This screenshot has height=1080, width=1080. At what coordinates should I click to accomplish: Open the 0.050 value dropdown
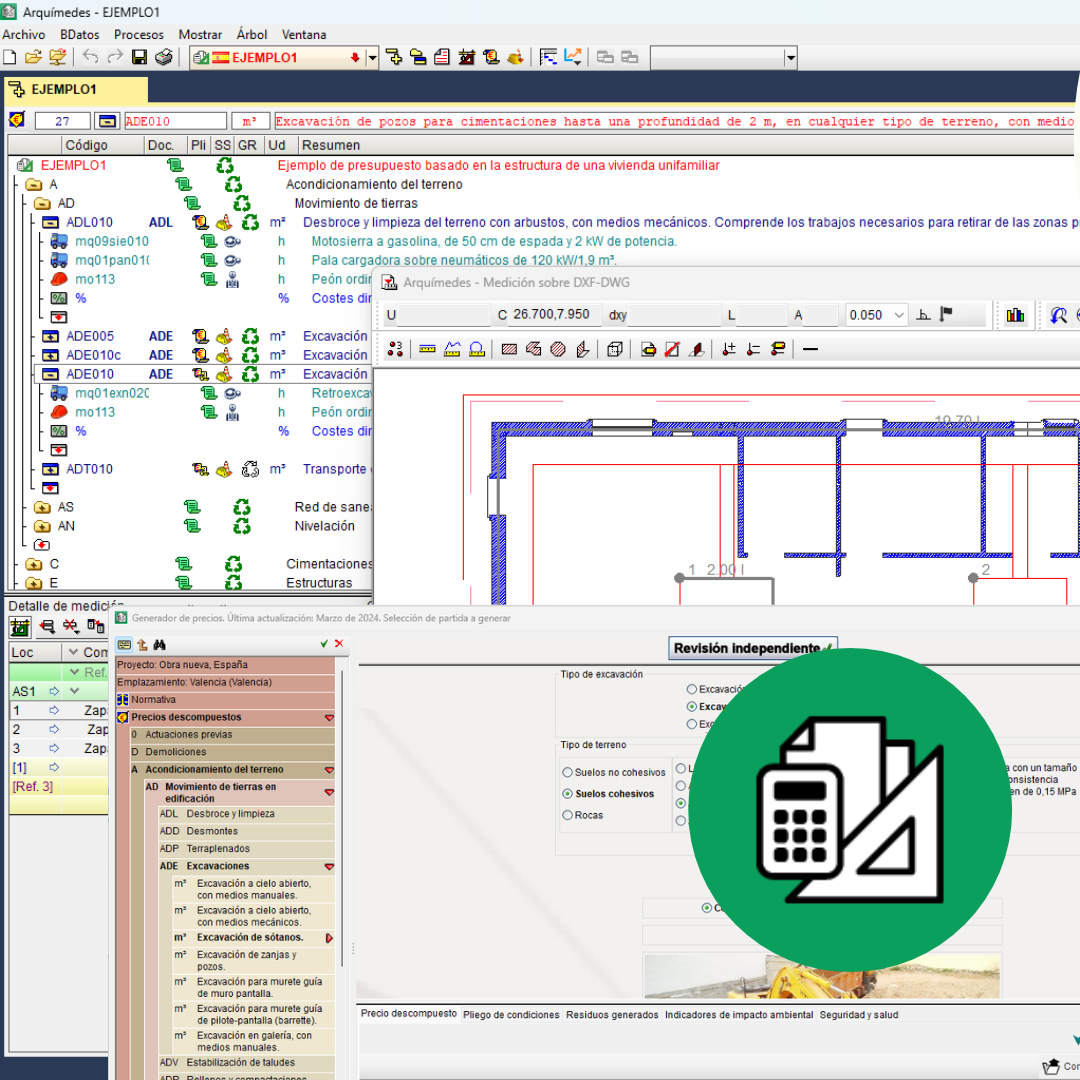[898, 315]
